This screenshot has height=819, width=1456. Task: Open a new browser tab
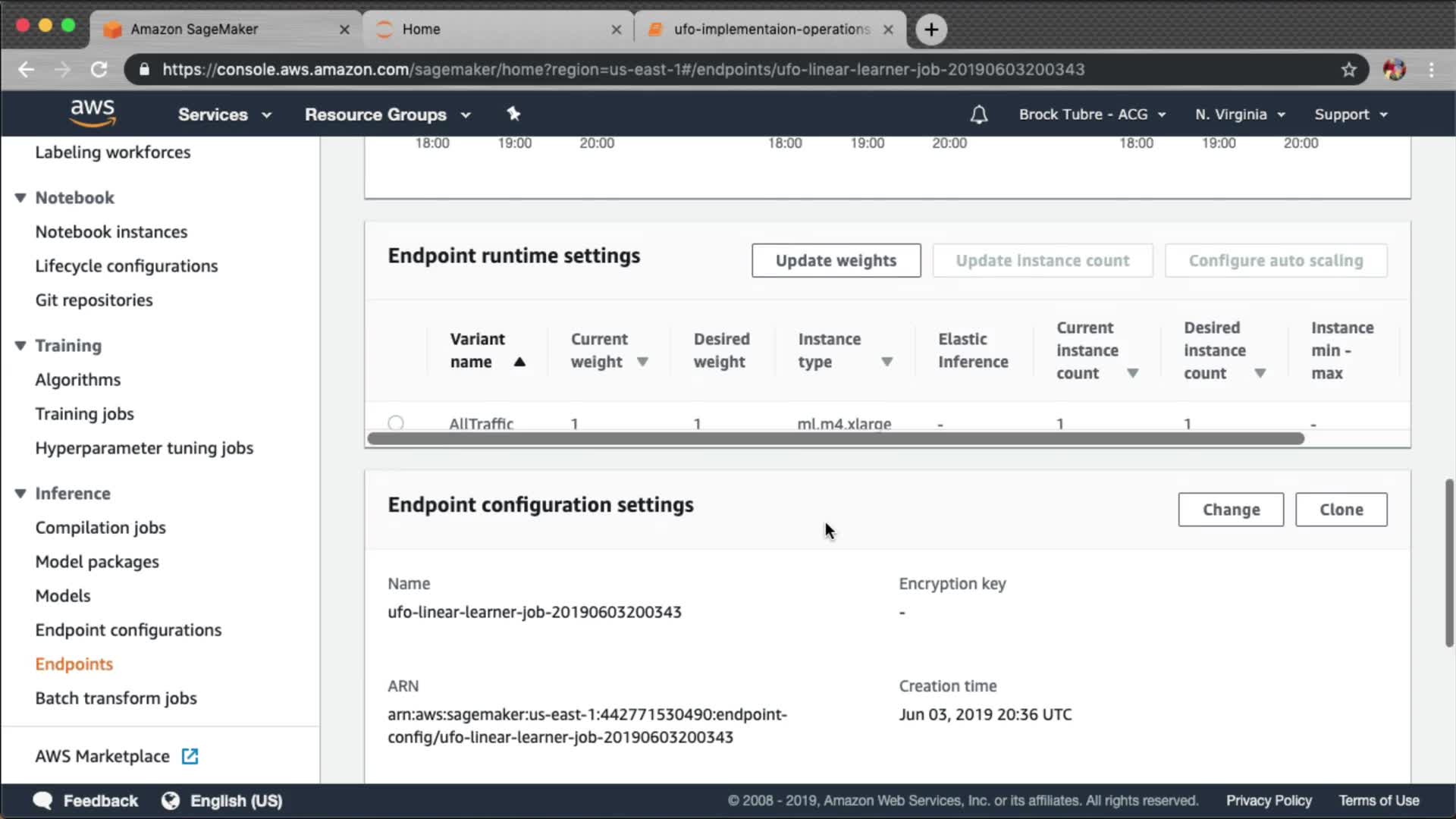[x=931, y=30]
